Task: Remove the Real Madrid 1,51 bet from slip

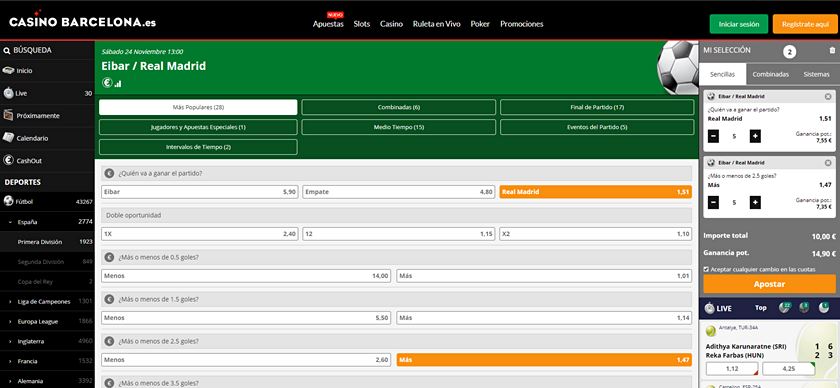Action: pyautogui.click(x=828, y=96)
